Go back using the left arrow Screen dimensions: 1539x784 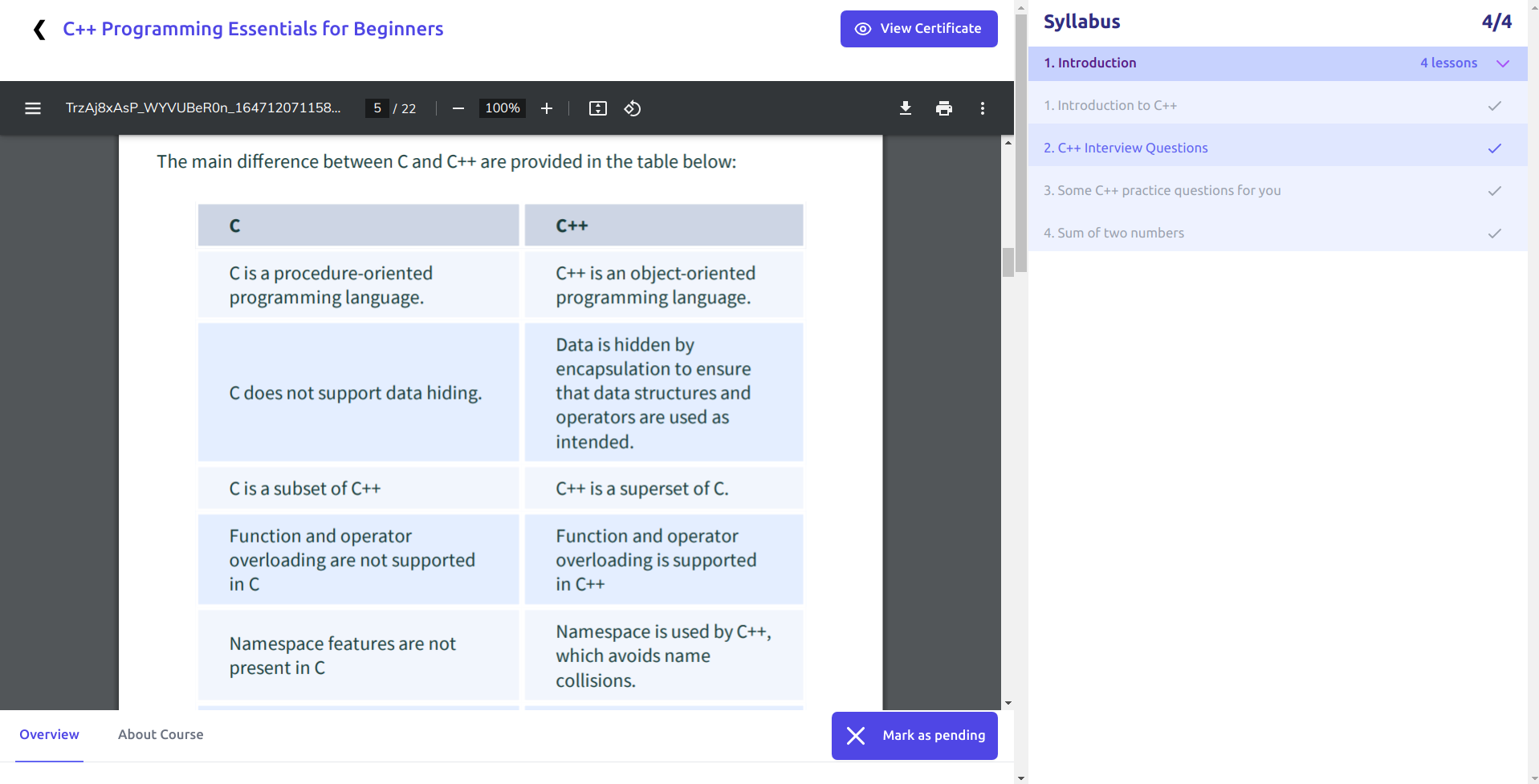tap(39, 30)
